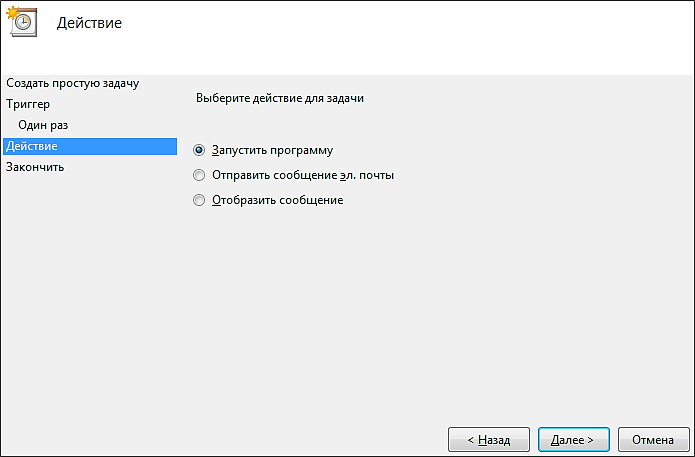Image resolution: width=695 pixels, height=457 pixels.
Task: Click the "Действие" title in the header
Action: (x=90, y=22)
